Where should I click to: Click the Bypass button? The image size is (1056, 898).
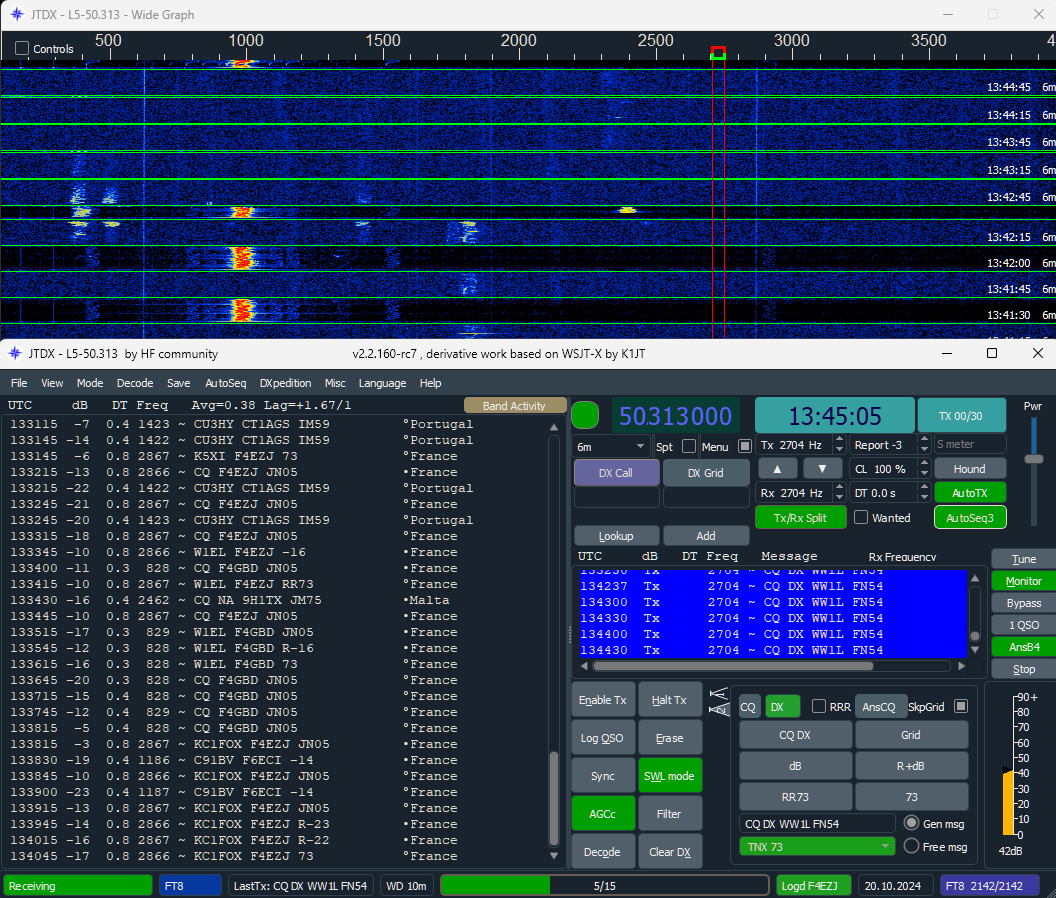1024,603
